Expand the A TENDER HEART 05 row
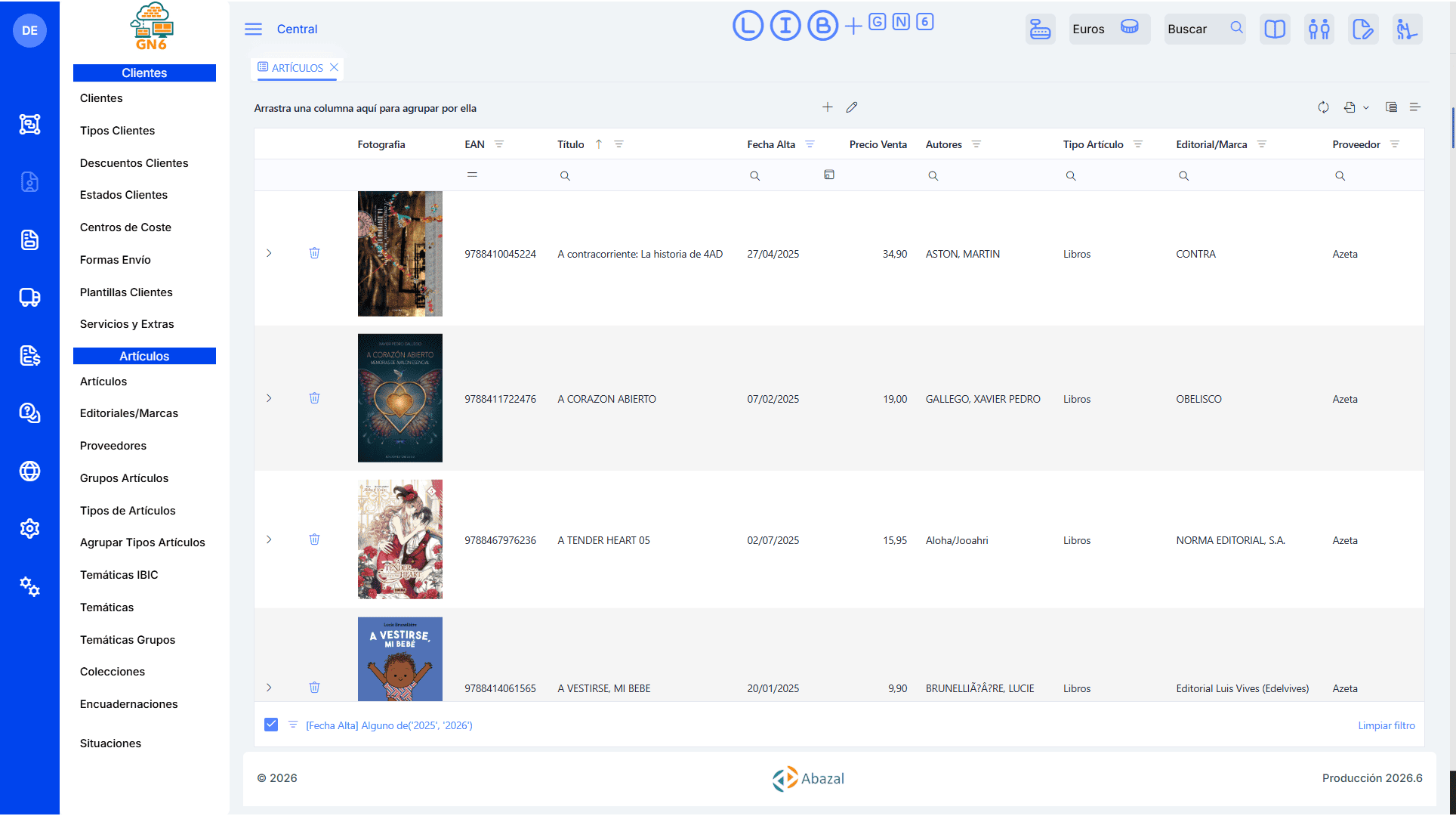The height and width of the screenshot is (816, 1456). (x=269, y=539)
